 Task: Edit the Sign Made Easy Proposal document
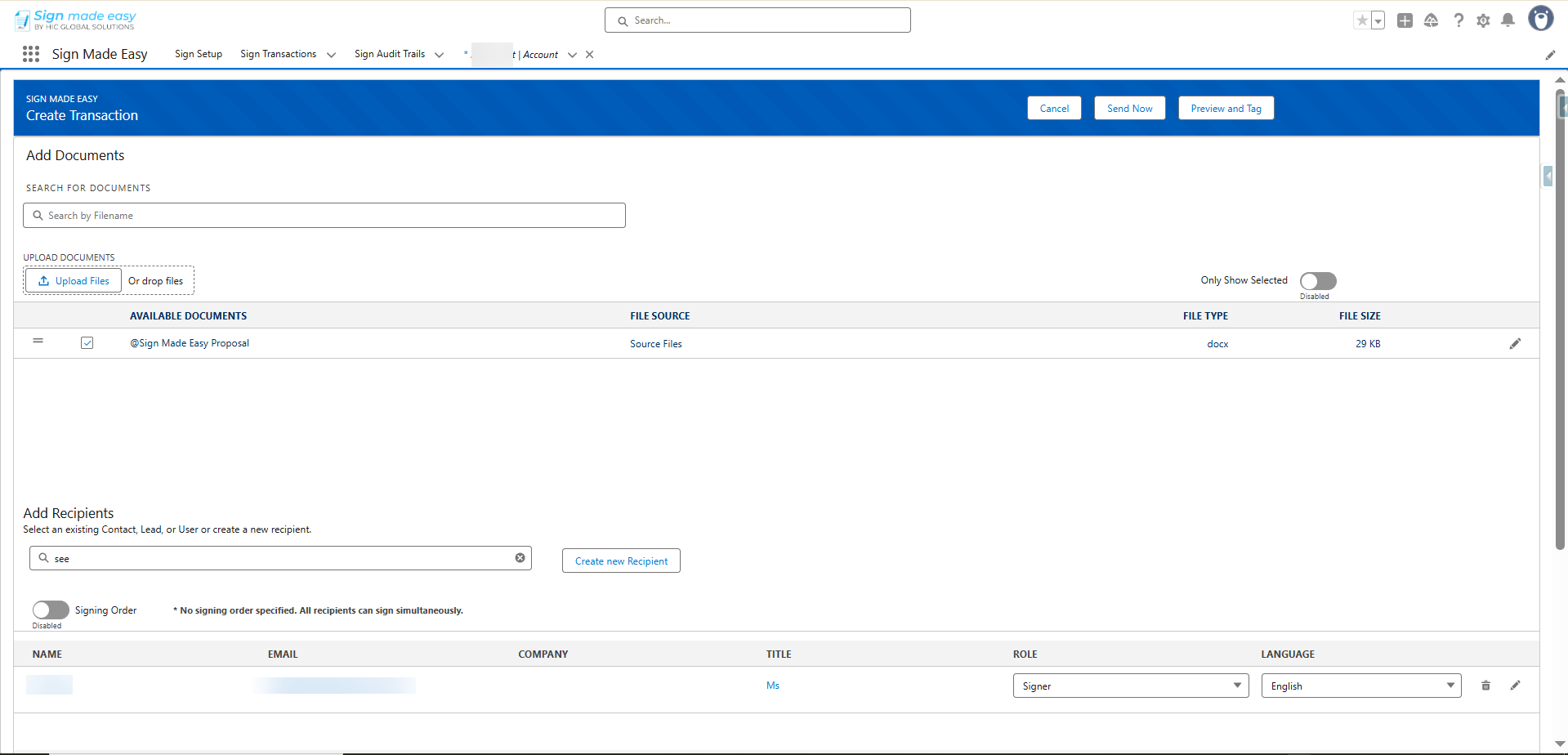(x=1515, y=344)
